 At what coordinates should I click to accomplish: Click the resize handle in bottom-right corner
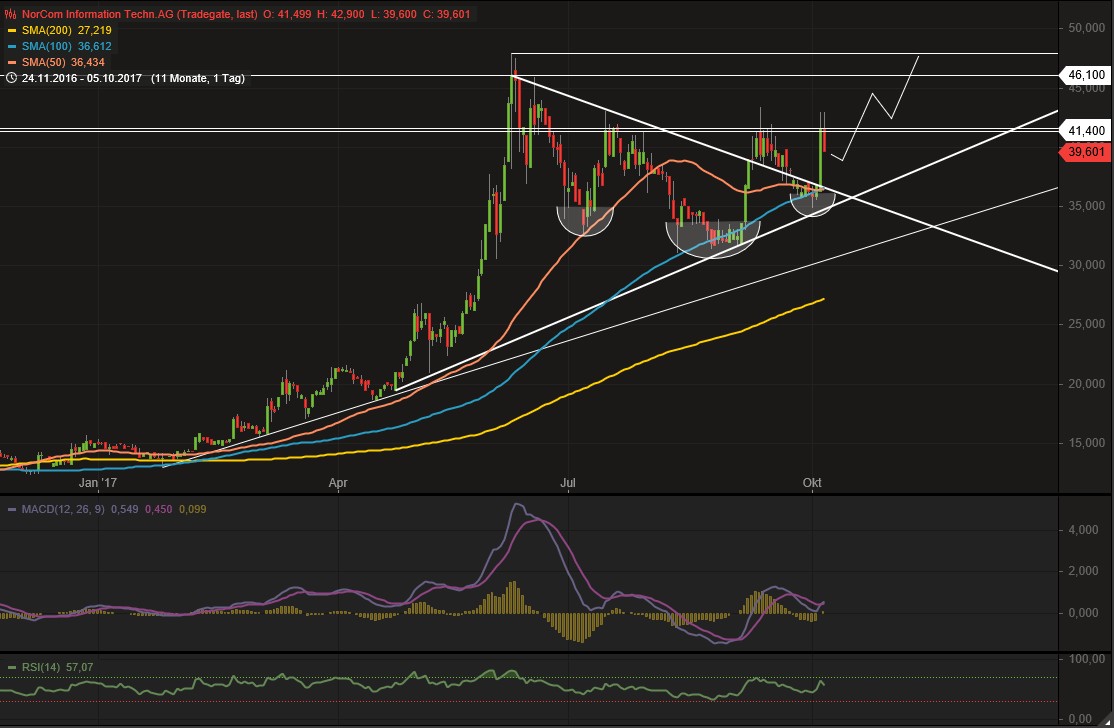(1103, 719)
